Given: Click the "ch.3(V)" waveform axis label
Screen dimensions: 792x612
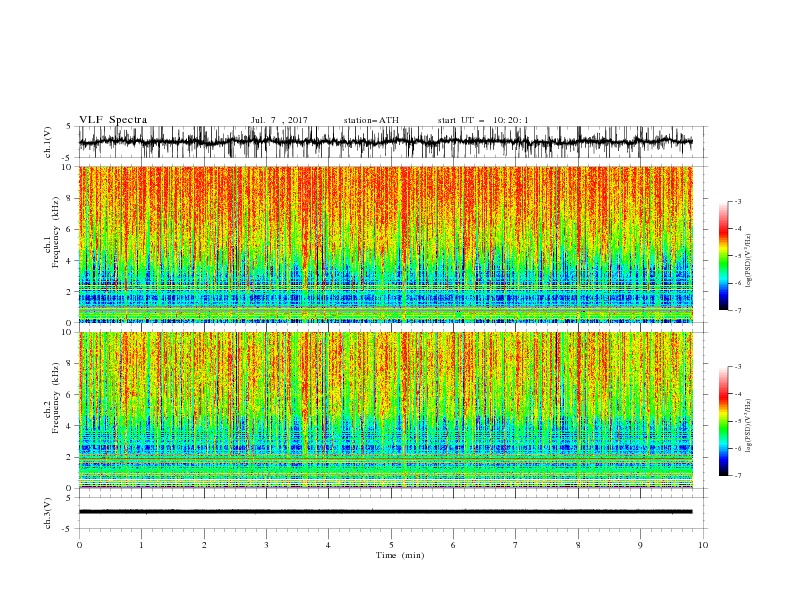Looking at the screenshot, I should [x=48, y=513].
